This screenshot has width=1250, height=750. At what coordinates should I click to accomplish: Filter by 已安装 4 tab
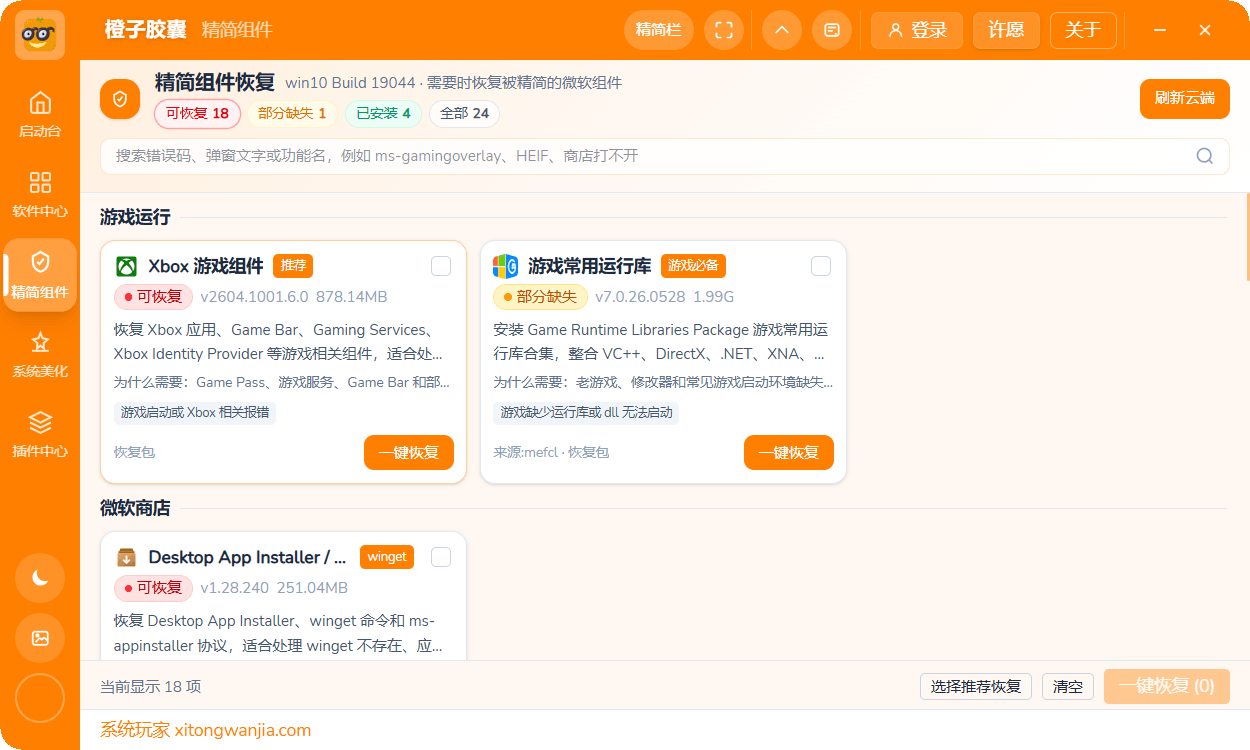383,114
